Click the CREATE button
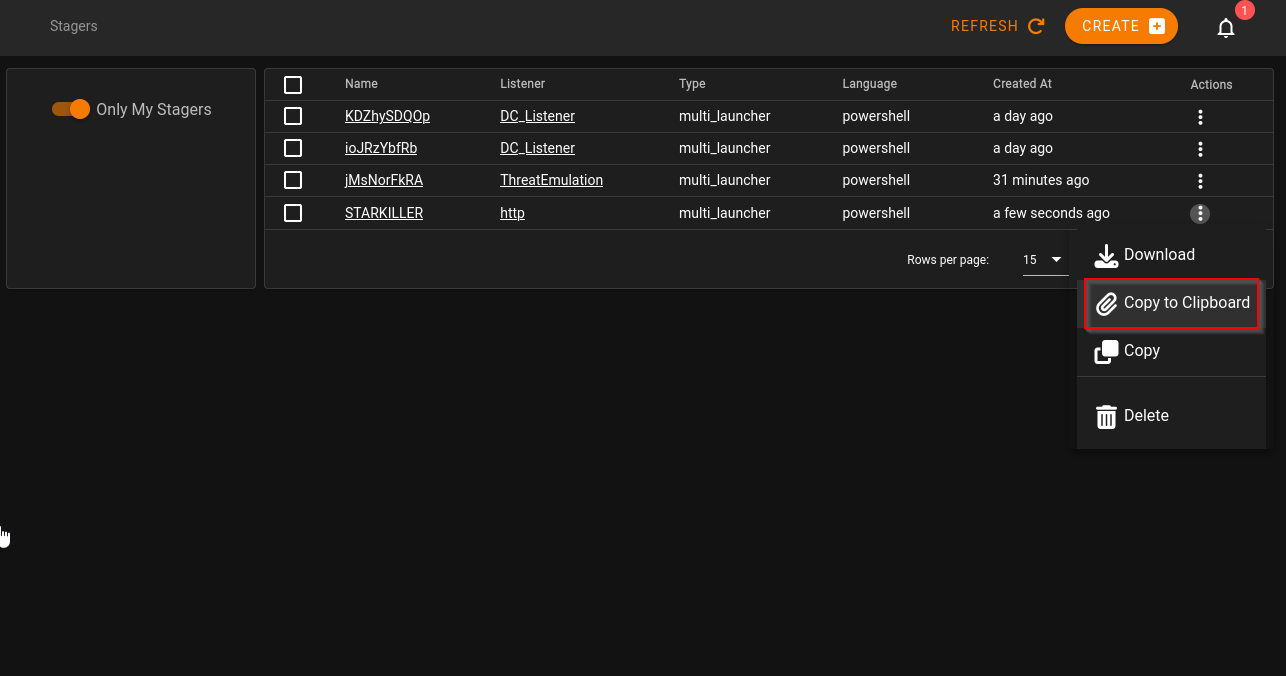The image size is (1286, 676). click(x=1121, y=26)
